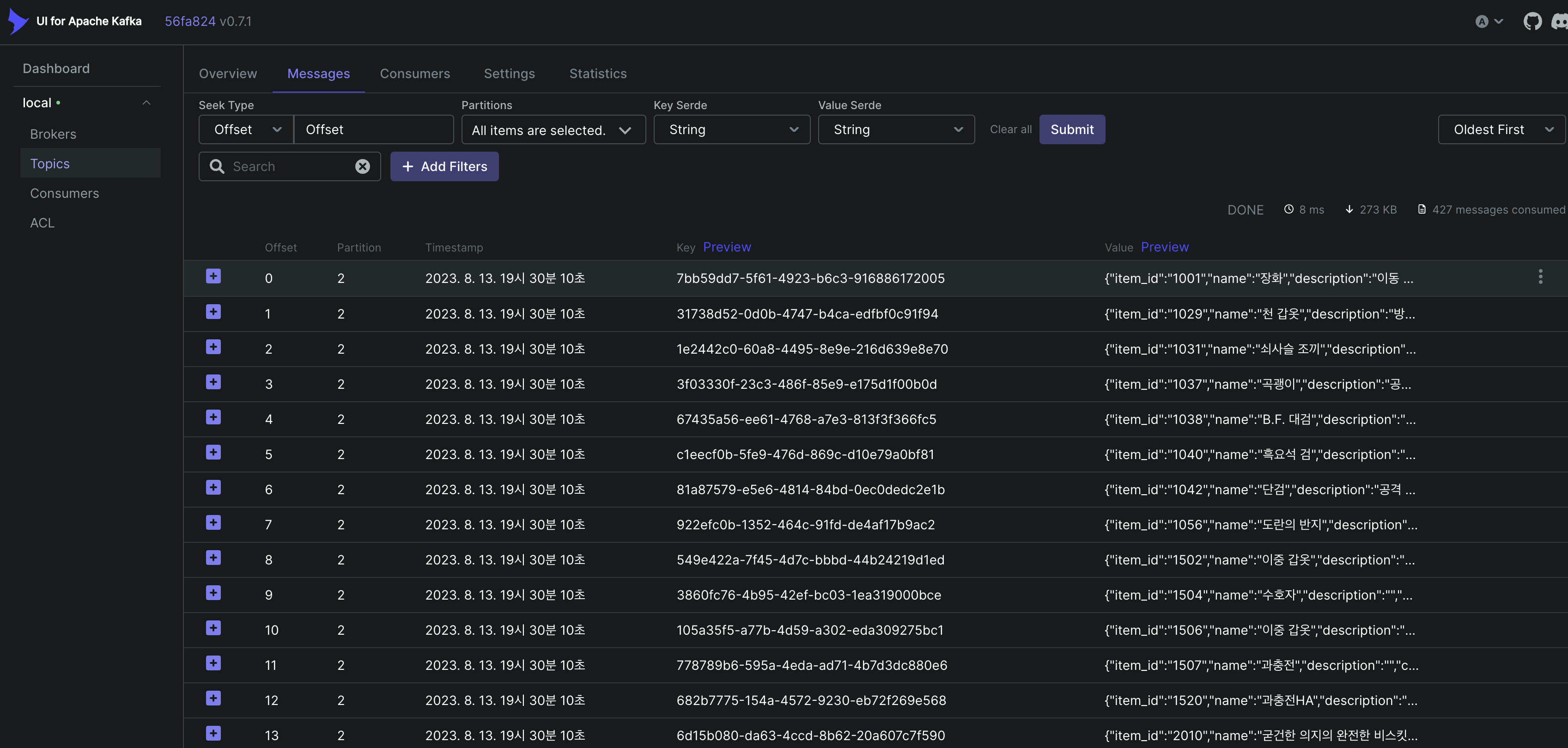Image resolution: width=1568 pixels, height=748 pixels.
Task: Expand message row with offset 5
Action: point(213,453)
